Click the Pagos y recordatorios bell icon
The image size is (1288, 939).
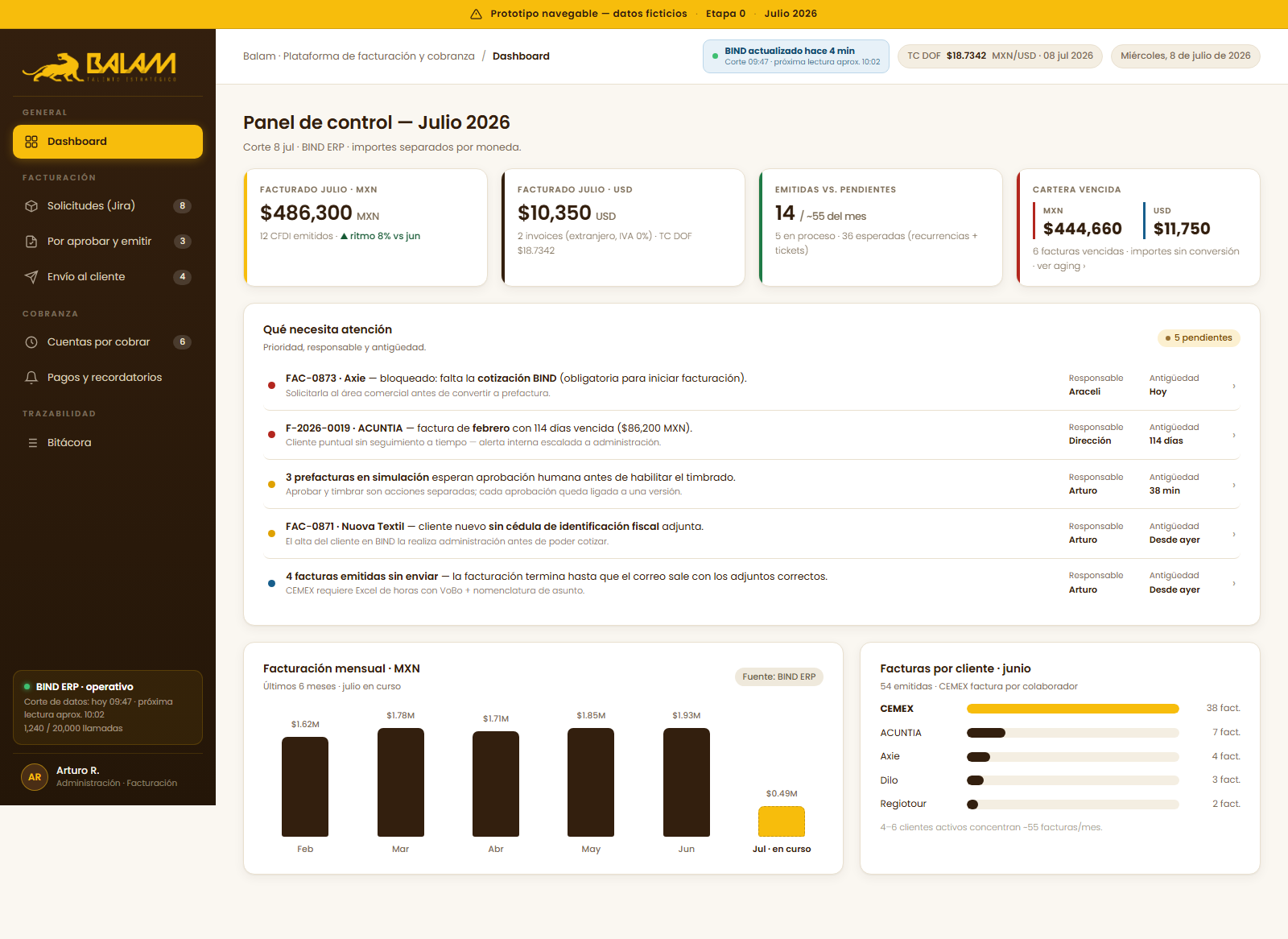[31, 378]
